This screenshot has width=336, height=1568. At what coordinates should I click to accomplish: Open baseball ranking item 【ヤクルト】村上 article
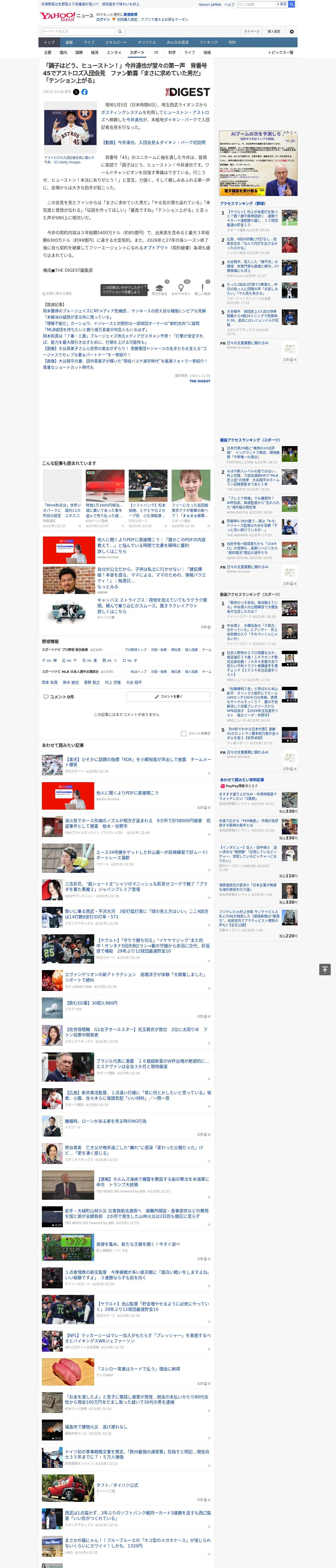[253, 218]
